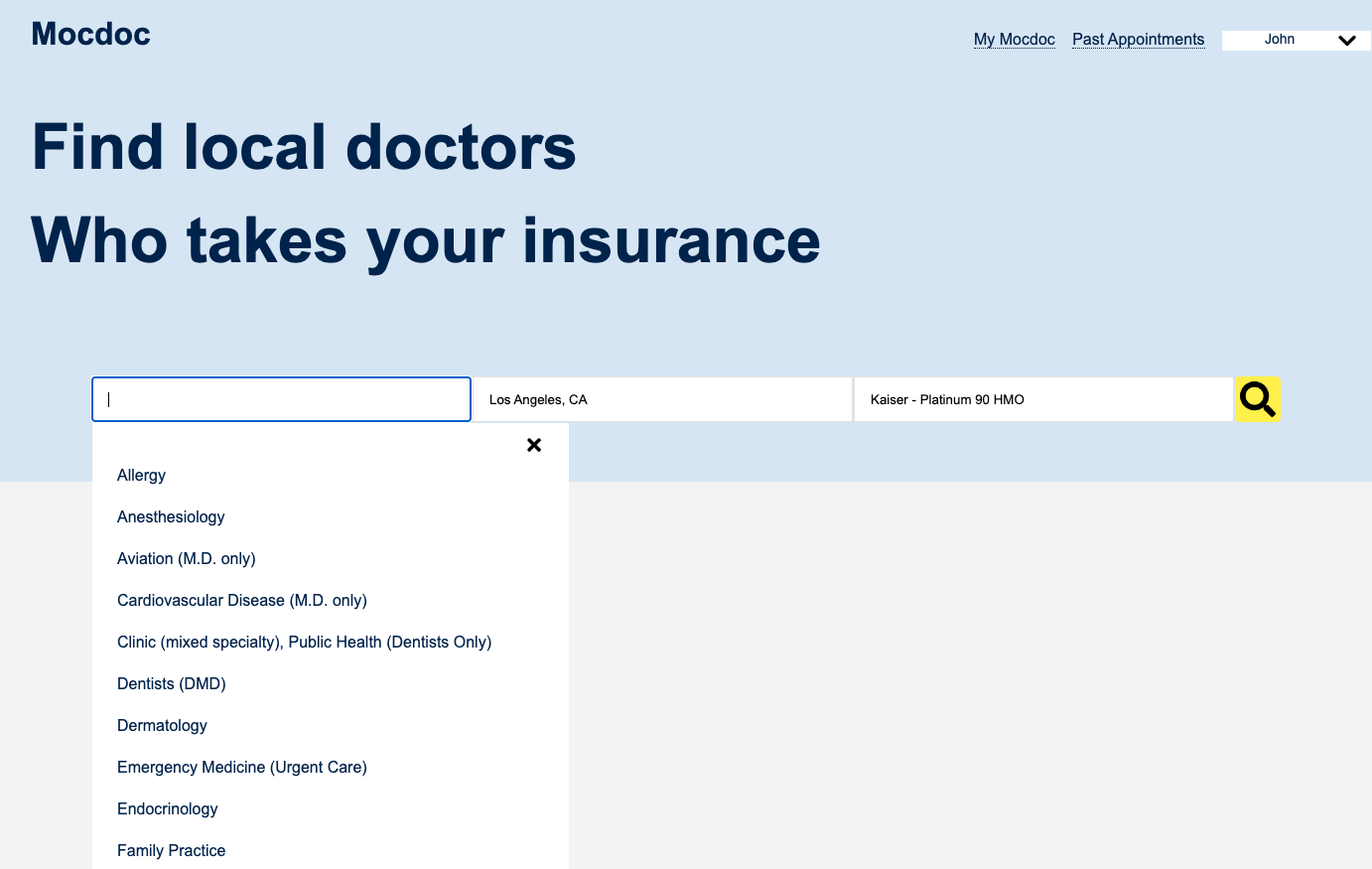Choose Clinic (mixed specialty), Public Health option
Image resolution: width=1372 pixels, height=869 pixels.
[304, 643]
